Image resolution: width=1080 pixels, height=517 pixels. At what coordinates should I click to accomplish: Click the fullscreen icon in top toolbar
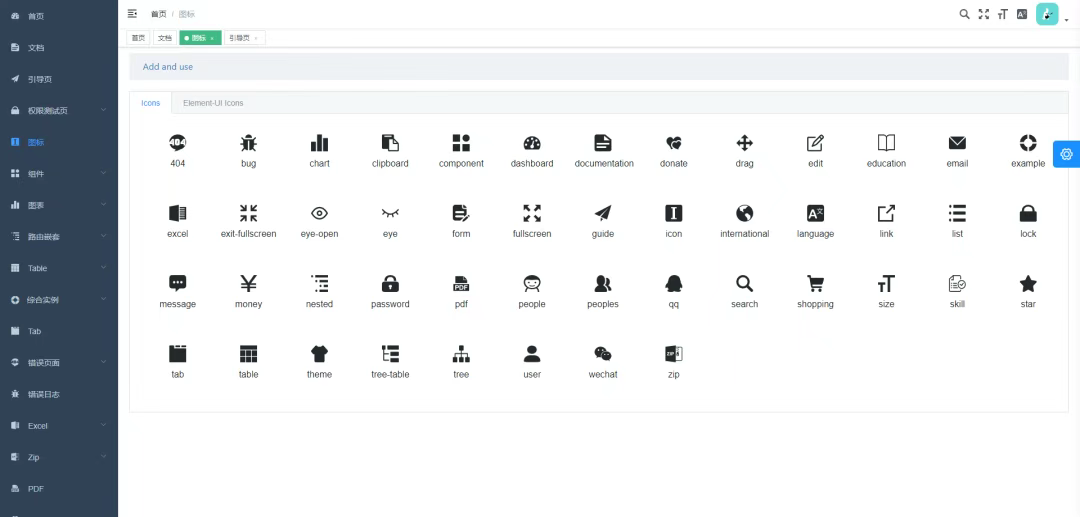click(983, 14)
